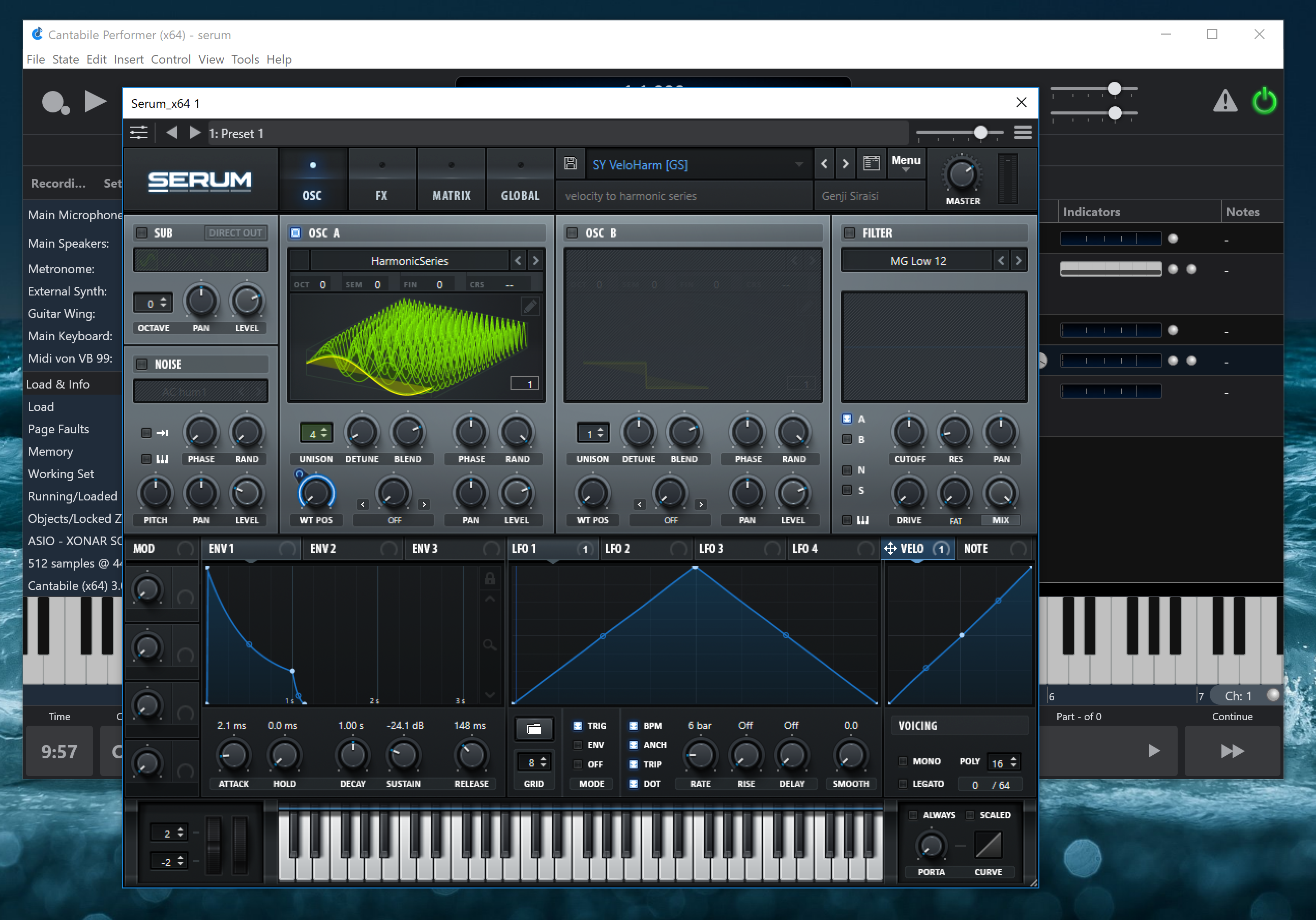Go to next plugin preset arrow
This screenshot has width=1316, height=920.
[195, 133]
